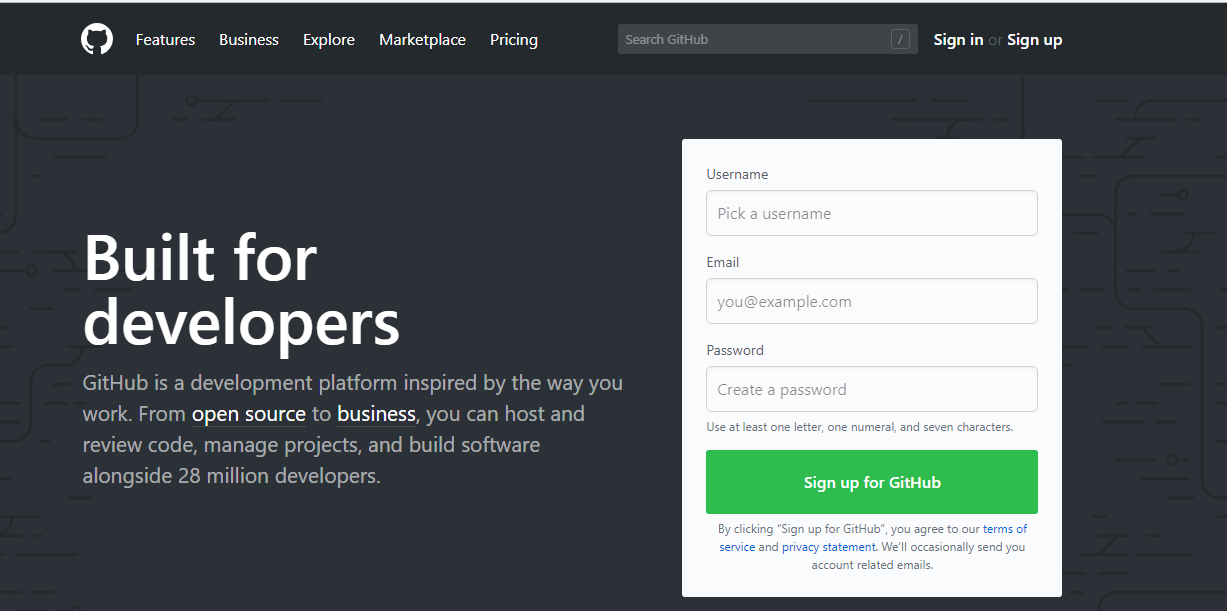Viewport: 1227px width, 611px height.
Task: Click the password requirements hint text
Action: pyautogui.click(x=859, y=427)
